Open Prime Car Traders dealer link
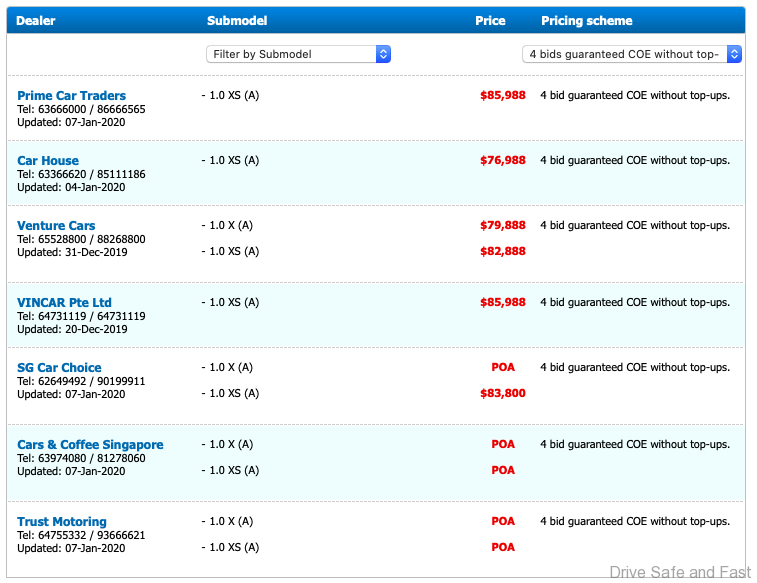The height and width of the screenshot is (583, 757). [71, 96]
